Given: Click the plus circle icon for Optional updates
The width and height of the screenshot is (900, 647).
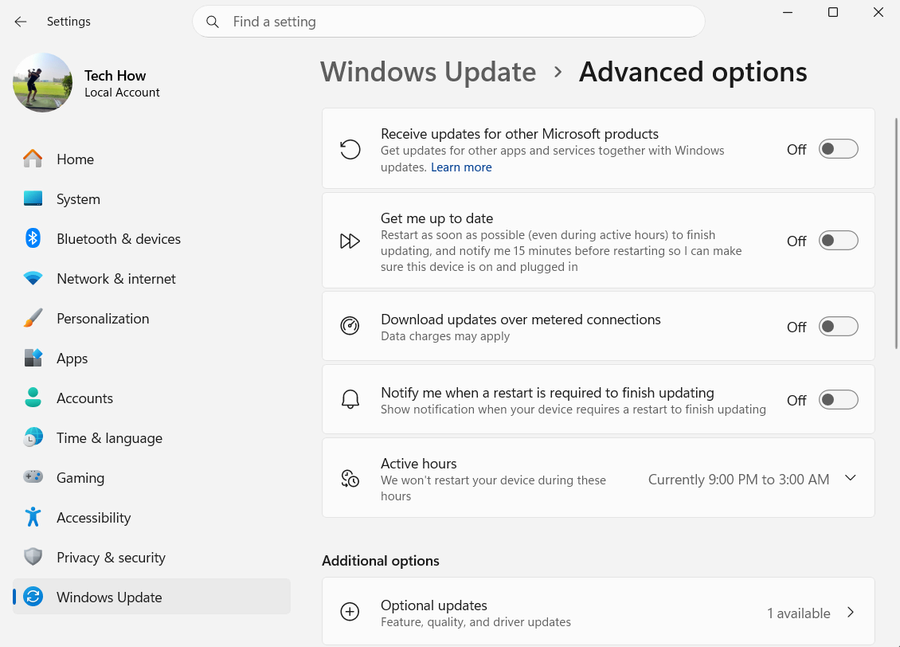Looking at the screenshot, I should click(x=350, y=612).
